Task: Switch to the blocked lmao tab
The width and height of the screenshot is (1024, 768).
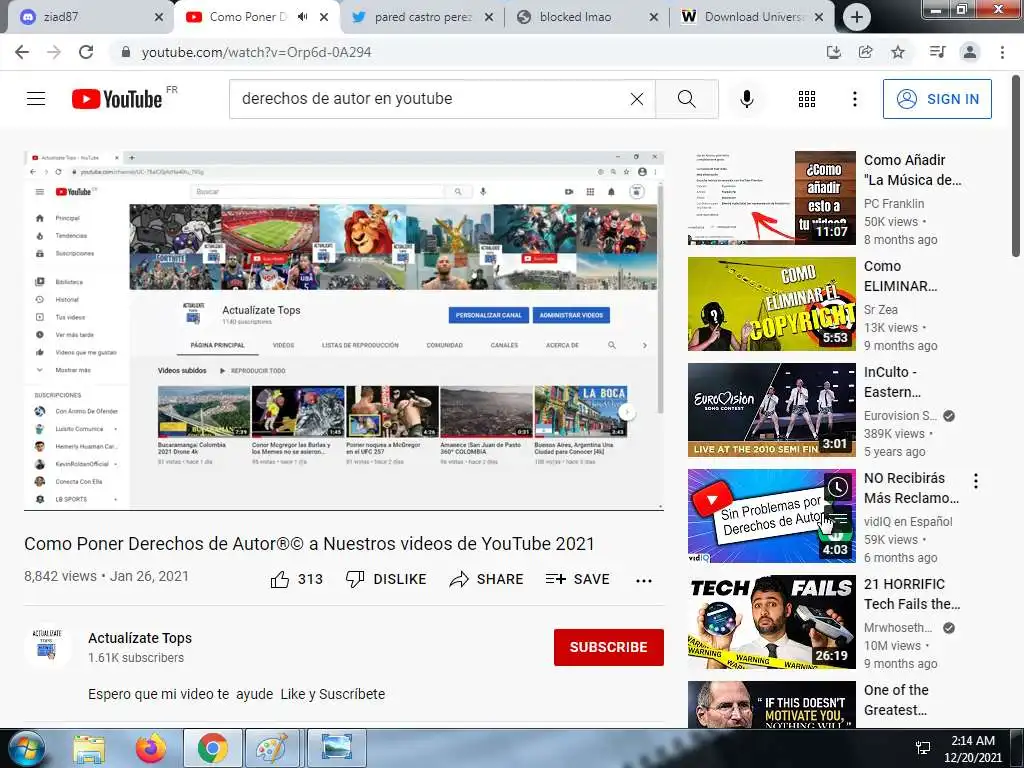Action: point(586,17)
